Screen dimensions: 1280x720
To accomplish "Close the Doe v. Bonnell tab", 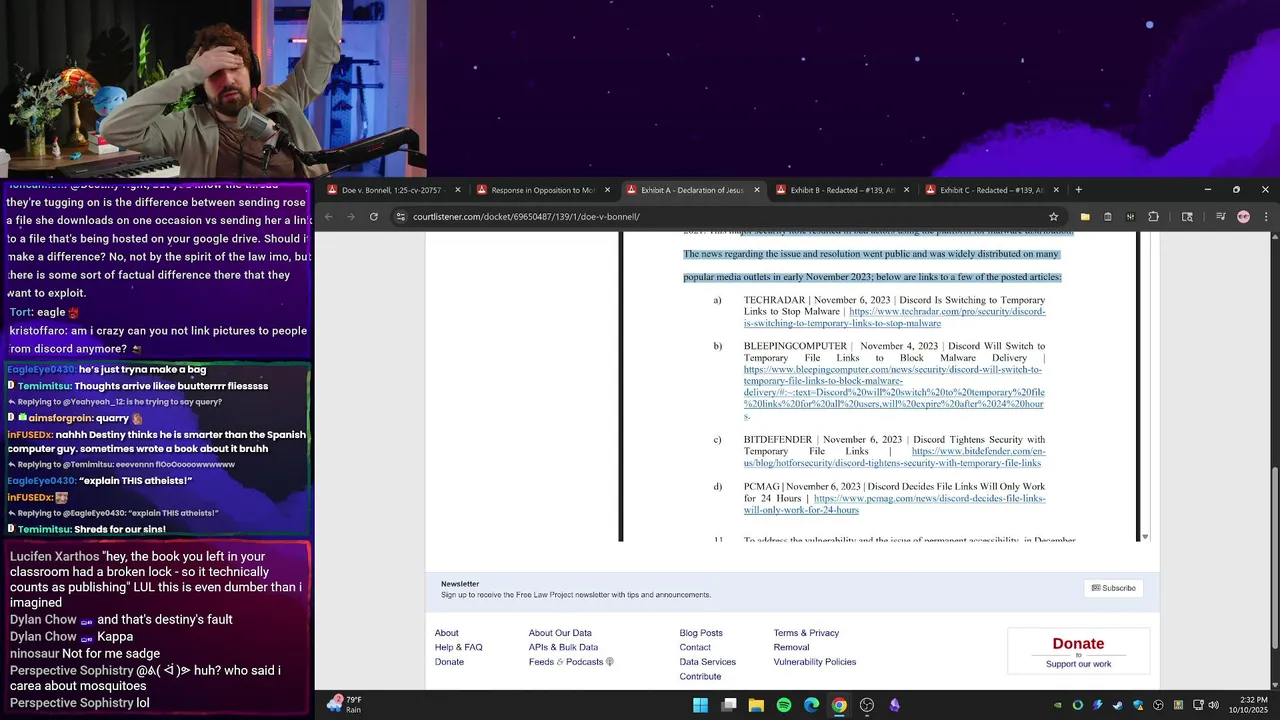I will 458,190.
